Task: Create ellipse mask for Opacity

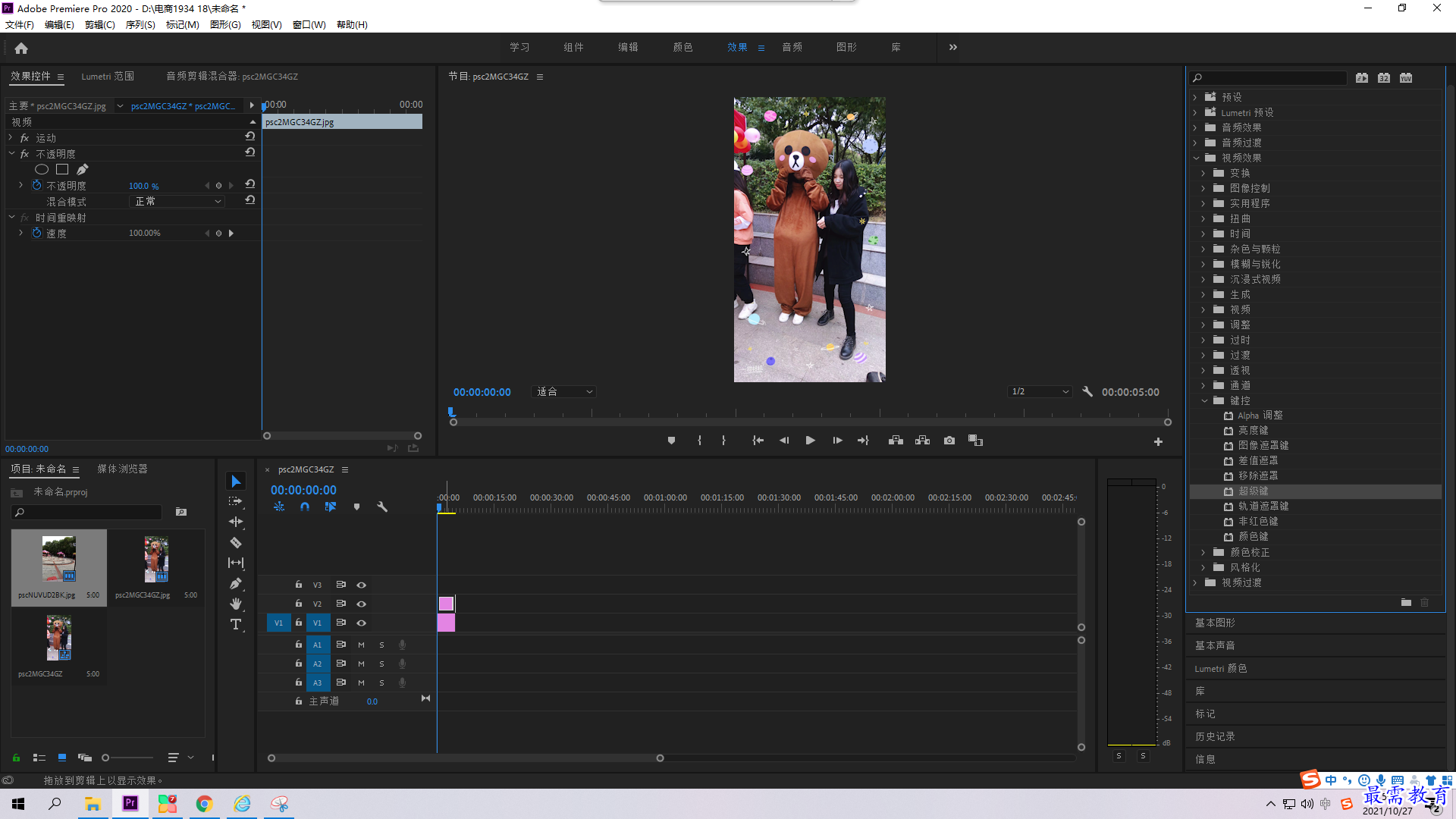Action: coord(42,169)
